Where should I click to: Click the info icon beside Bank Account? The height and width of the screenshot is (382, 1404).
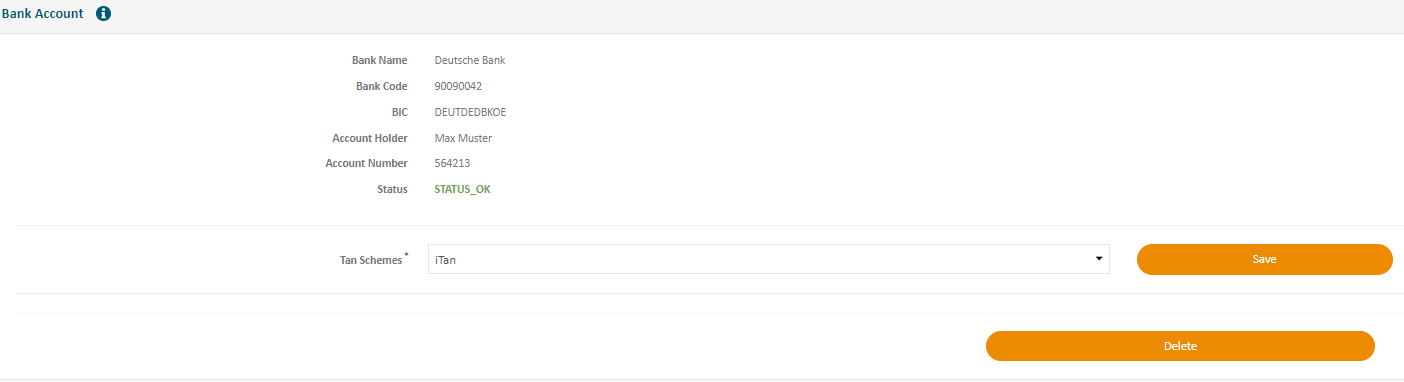[103, 14]
